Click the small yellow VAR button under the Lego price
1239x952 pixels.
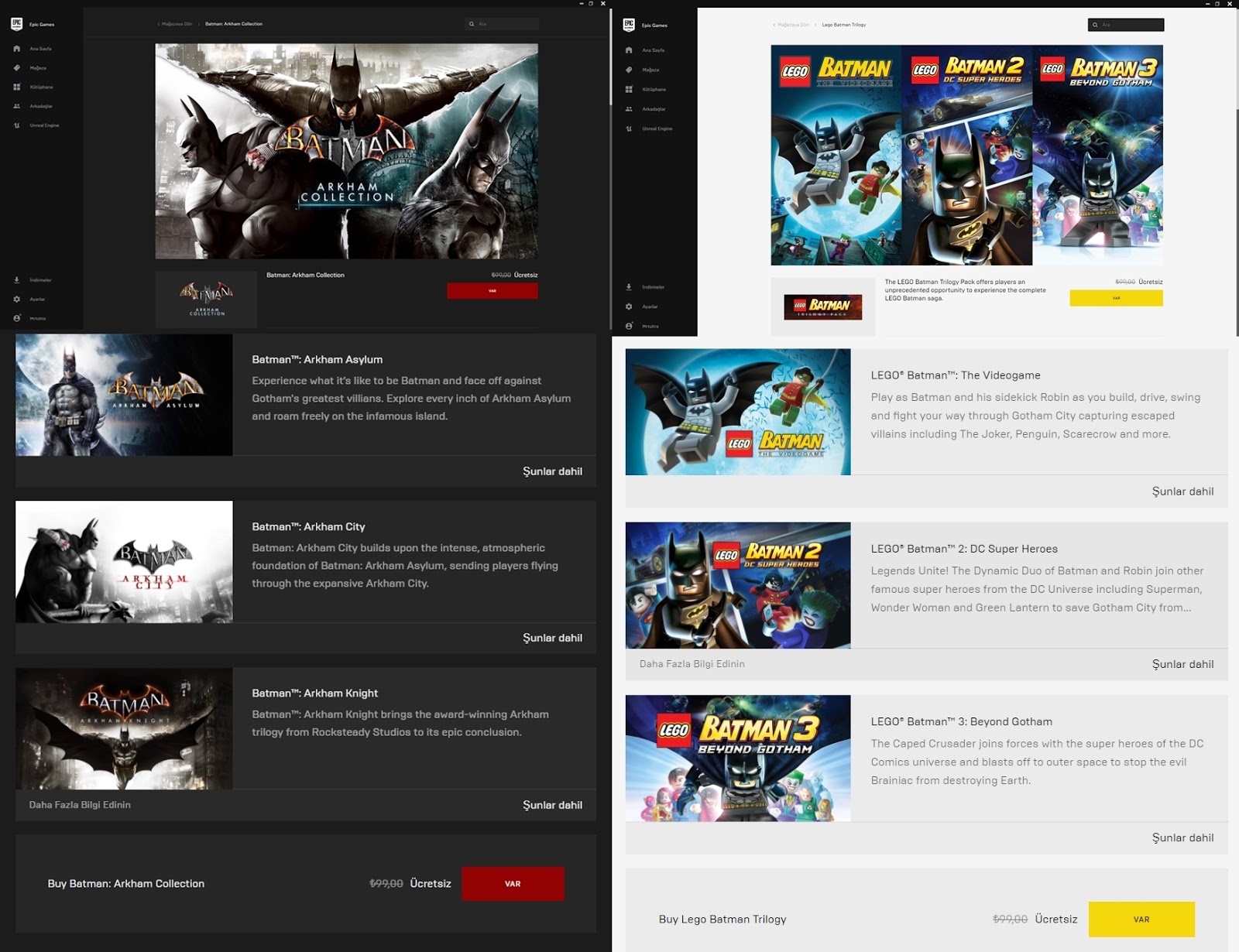[1116, 298]
